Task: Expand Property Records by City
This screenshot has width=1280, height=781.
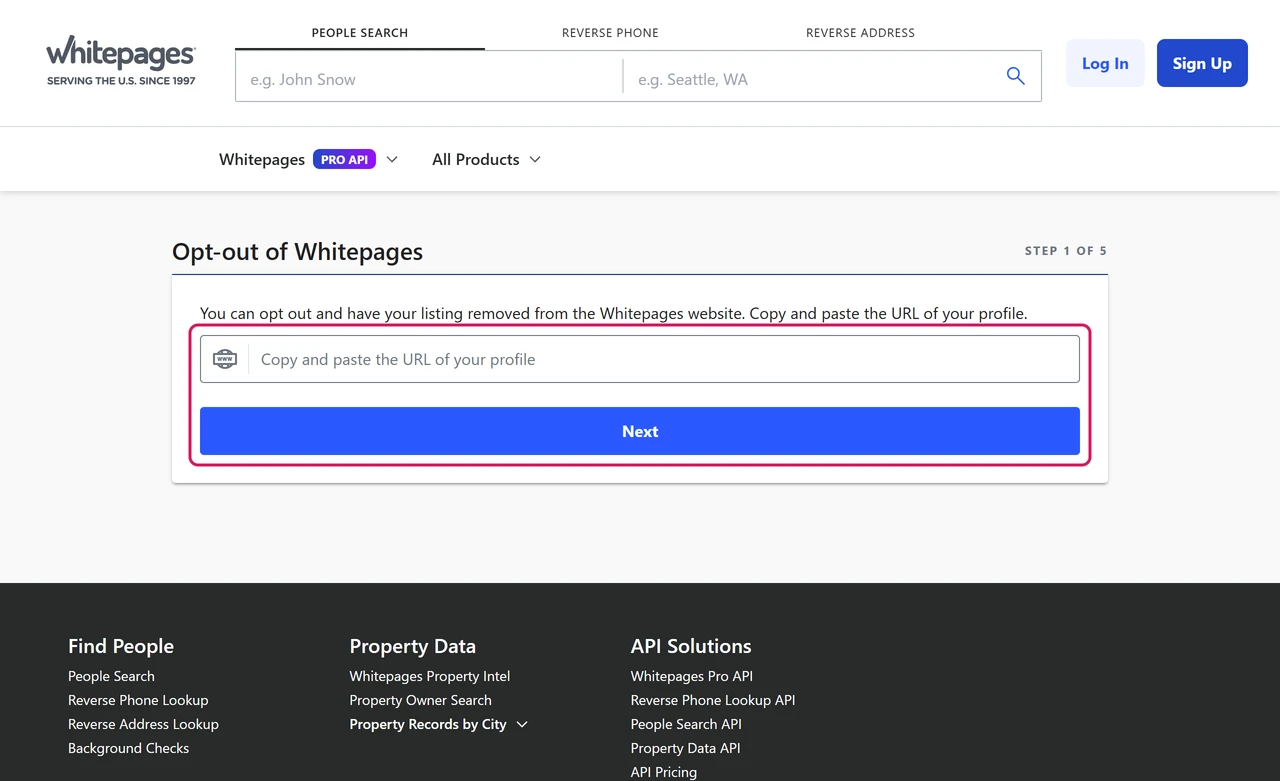Action: coord(439,724)
